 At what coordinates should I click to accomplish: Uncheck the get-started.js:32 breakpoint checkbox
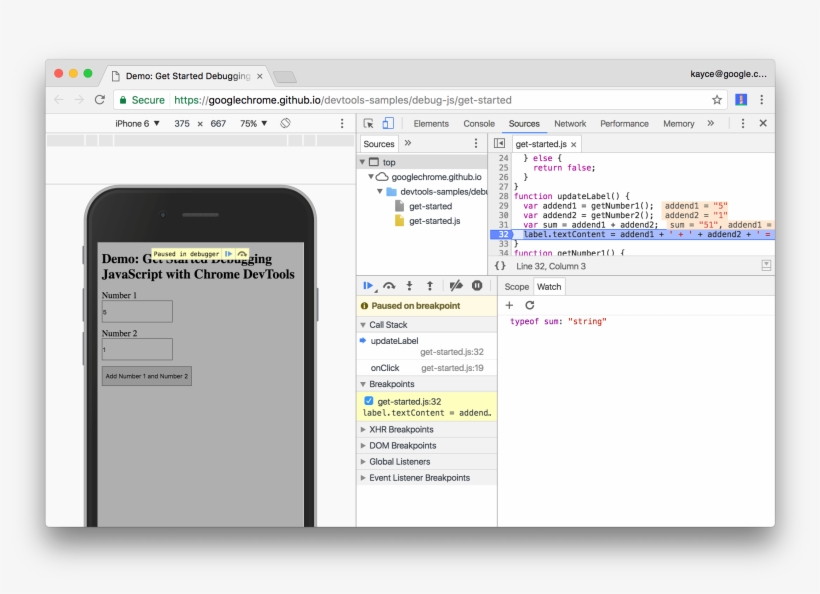[x=368, y=401]
